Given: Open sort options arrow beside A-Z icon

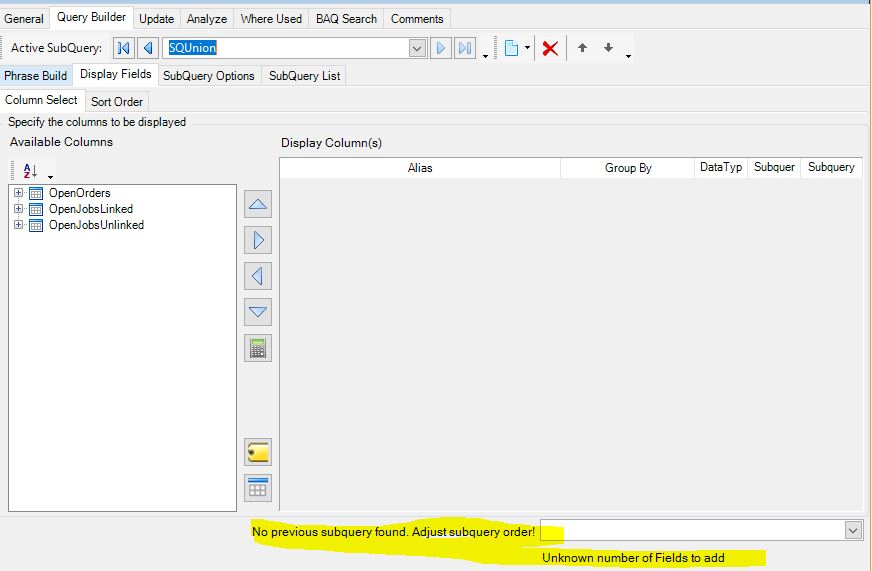Looking at the screenshot, I should click(x=51, y=177).
